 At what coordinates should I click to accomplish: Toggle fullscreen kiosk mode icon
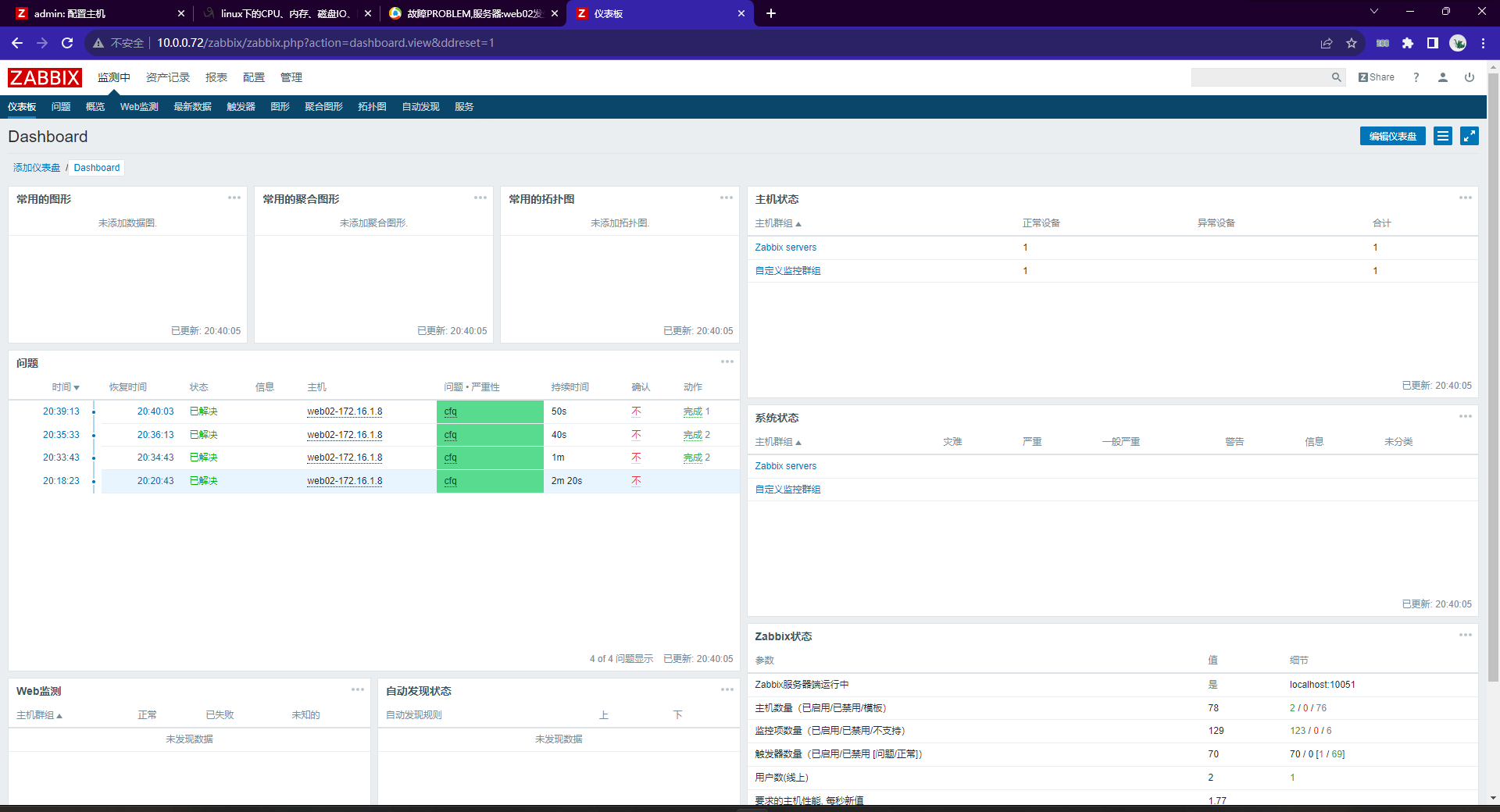(x=1470, y=136)
